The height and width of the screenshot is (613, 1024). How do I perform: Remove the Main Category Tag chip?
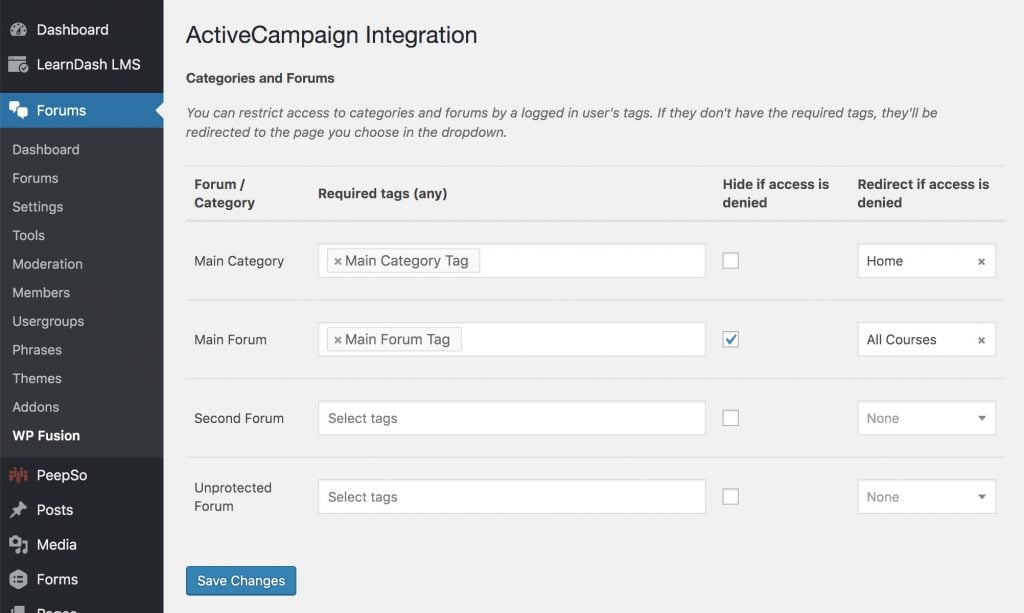pos(338,261)
